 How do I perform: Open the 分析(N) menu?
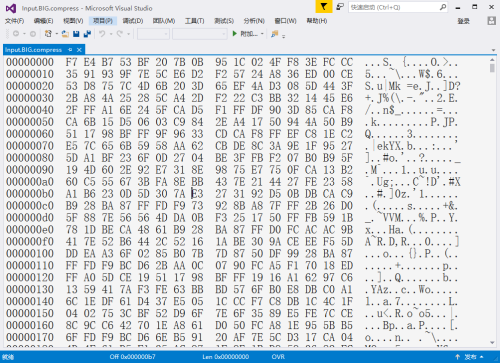[x=254, y=21]
